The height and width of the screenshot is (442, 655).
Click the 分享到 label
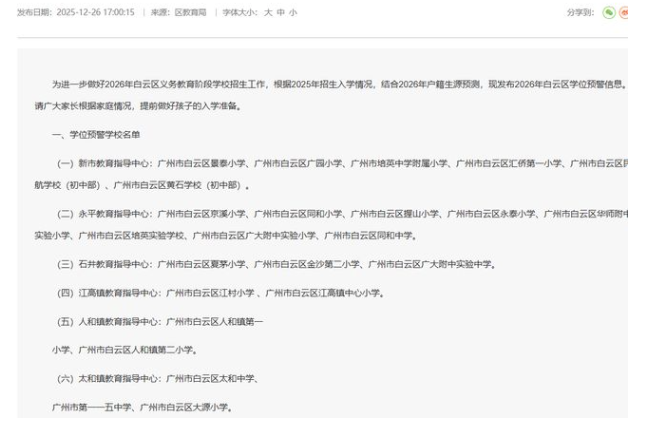pos(581,12)
